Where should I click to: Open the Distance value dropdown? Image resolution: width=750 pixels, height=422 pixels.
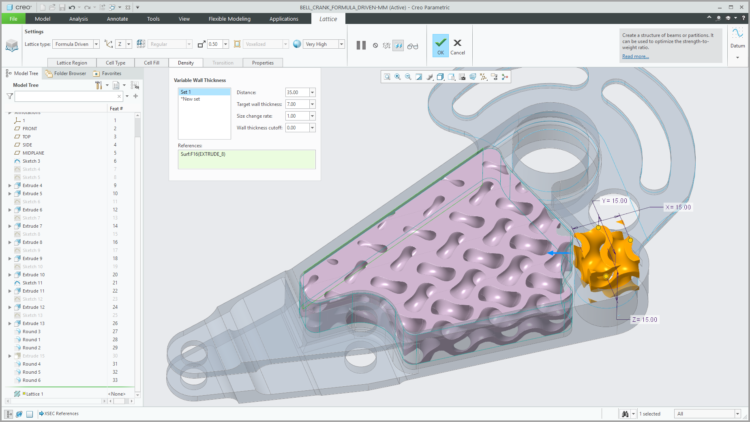point(312,92)
